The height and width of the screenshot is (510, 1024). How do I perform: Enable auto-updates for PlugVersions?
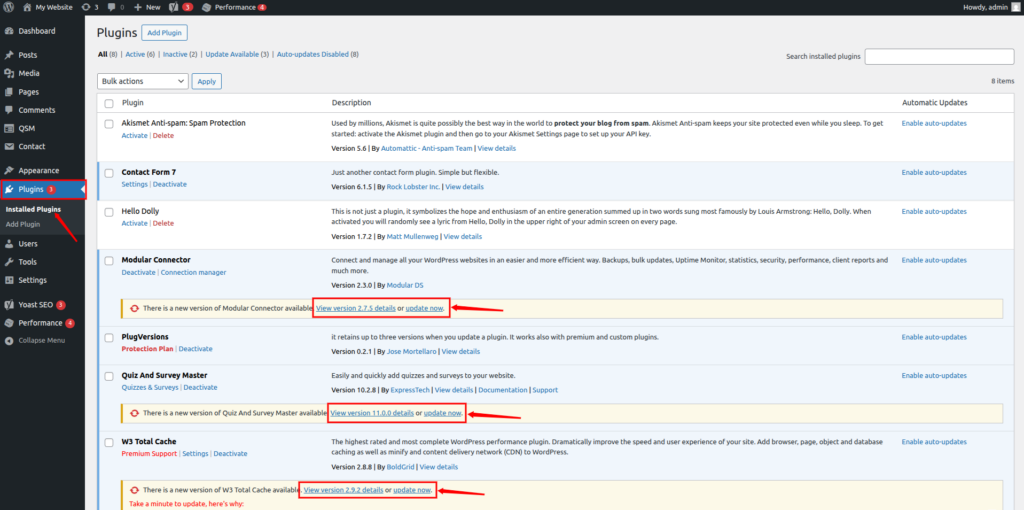pyautogui.click(x=934, y=337)
